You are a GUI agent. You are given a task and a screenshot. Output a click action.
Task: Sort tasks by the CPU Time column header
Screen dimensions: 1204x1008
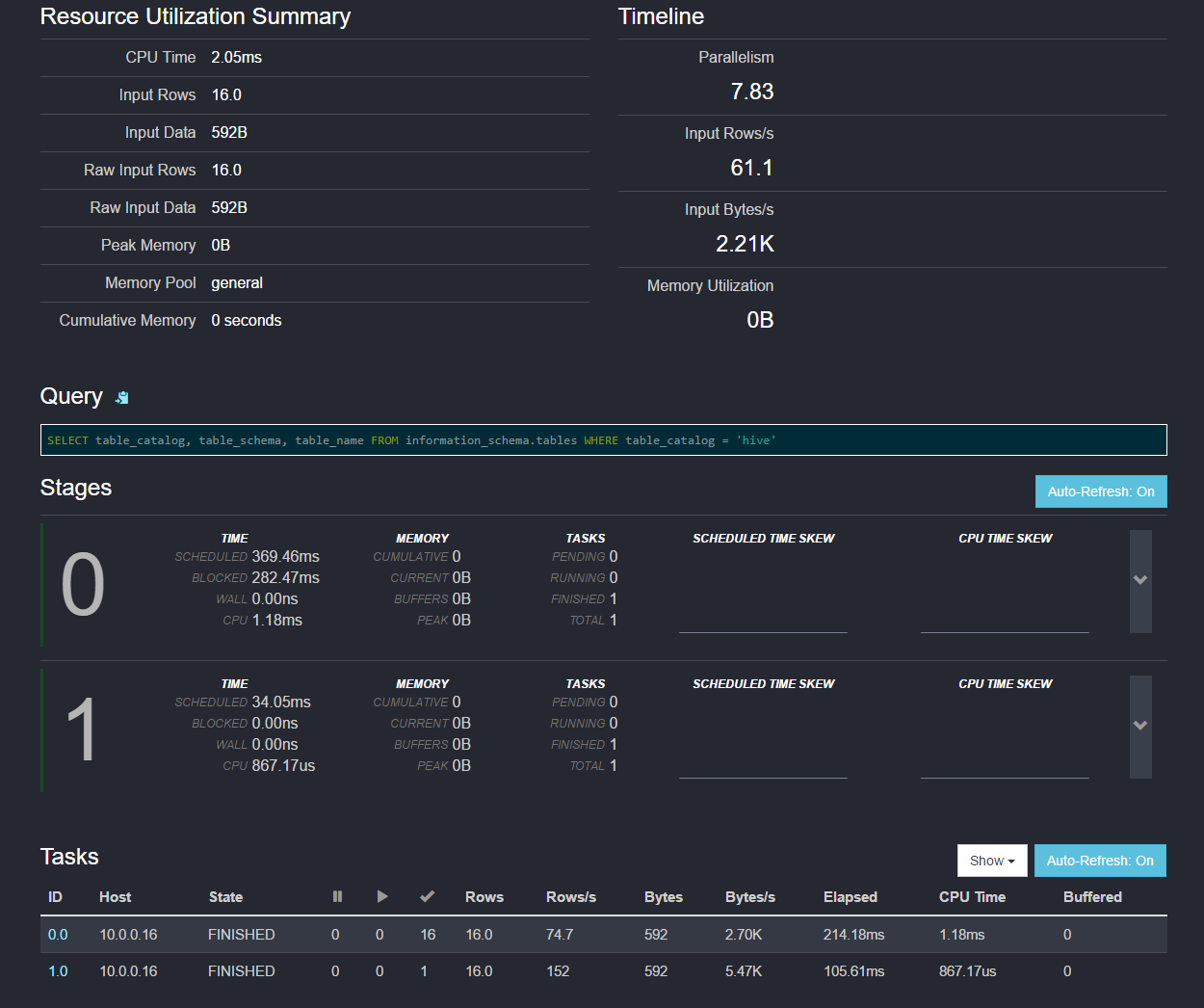tap(972, 897)
